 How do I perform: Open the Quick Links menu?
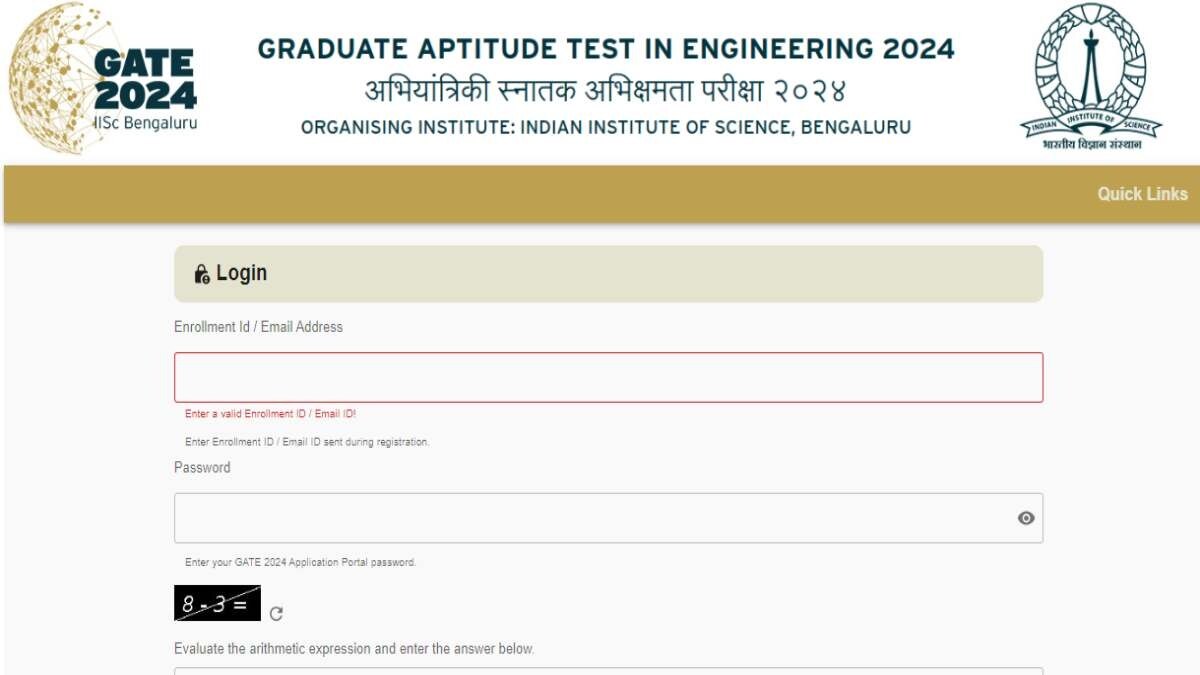(x=1142, y=194)
